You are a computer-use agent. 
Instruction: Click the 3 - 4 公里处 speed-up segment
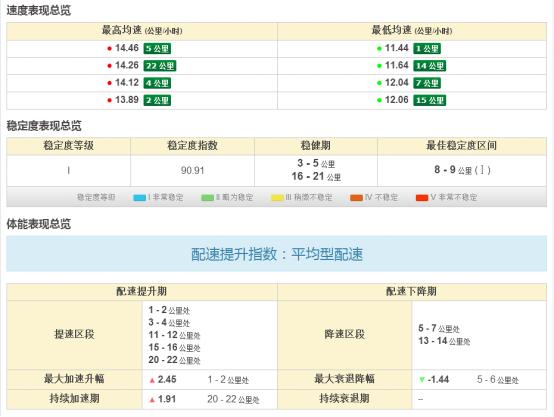[x=169, y=323]
